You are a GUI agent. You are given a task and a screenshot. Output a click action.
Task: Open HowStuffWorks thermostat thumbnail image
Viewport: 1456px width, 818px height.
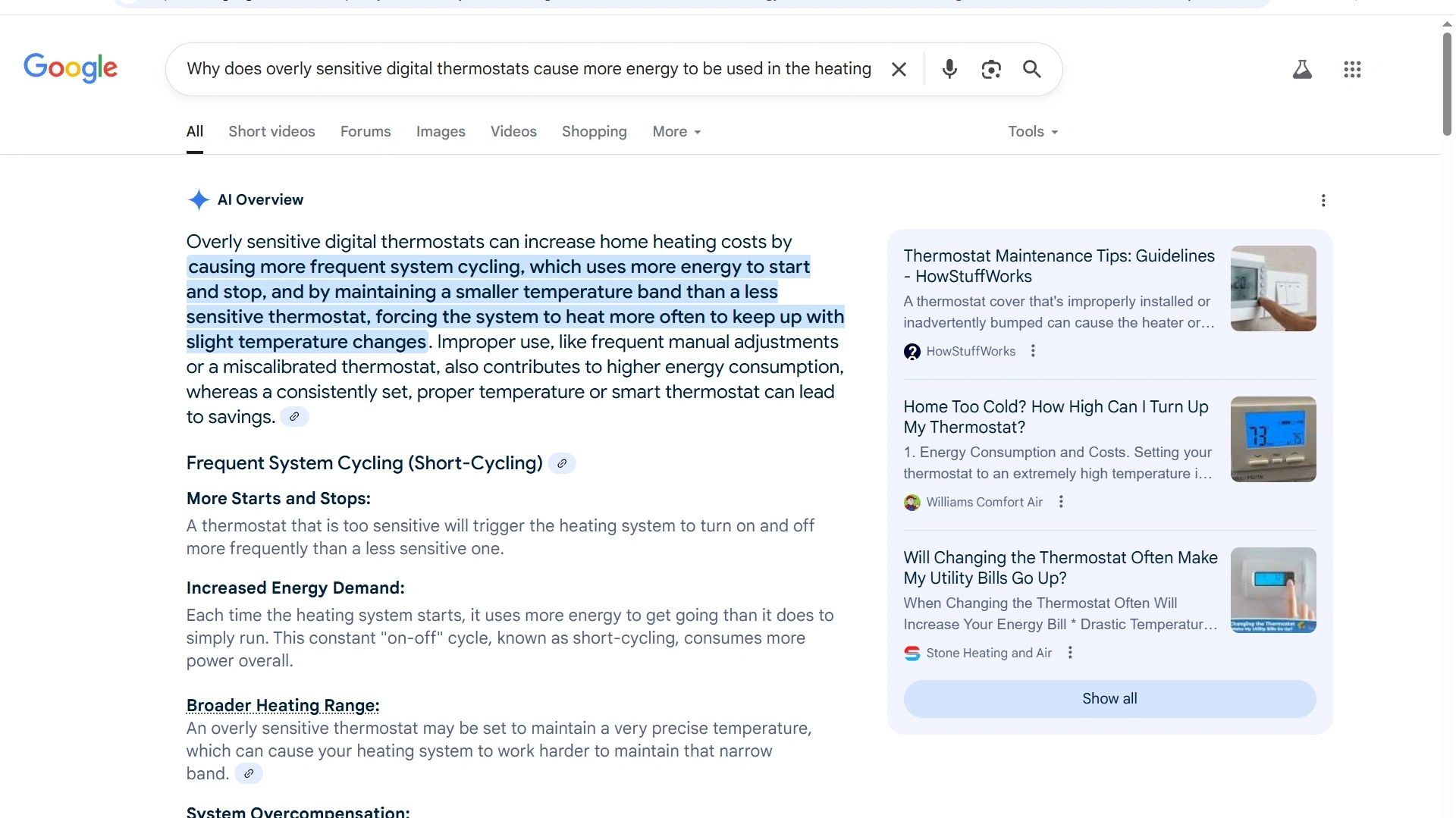click(x=1273, y=288)
